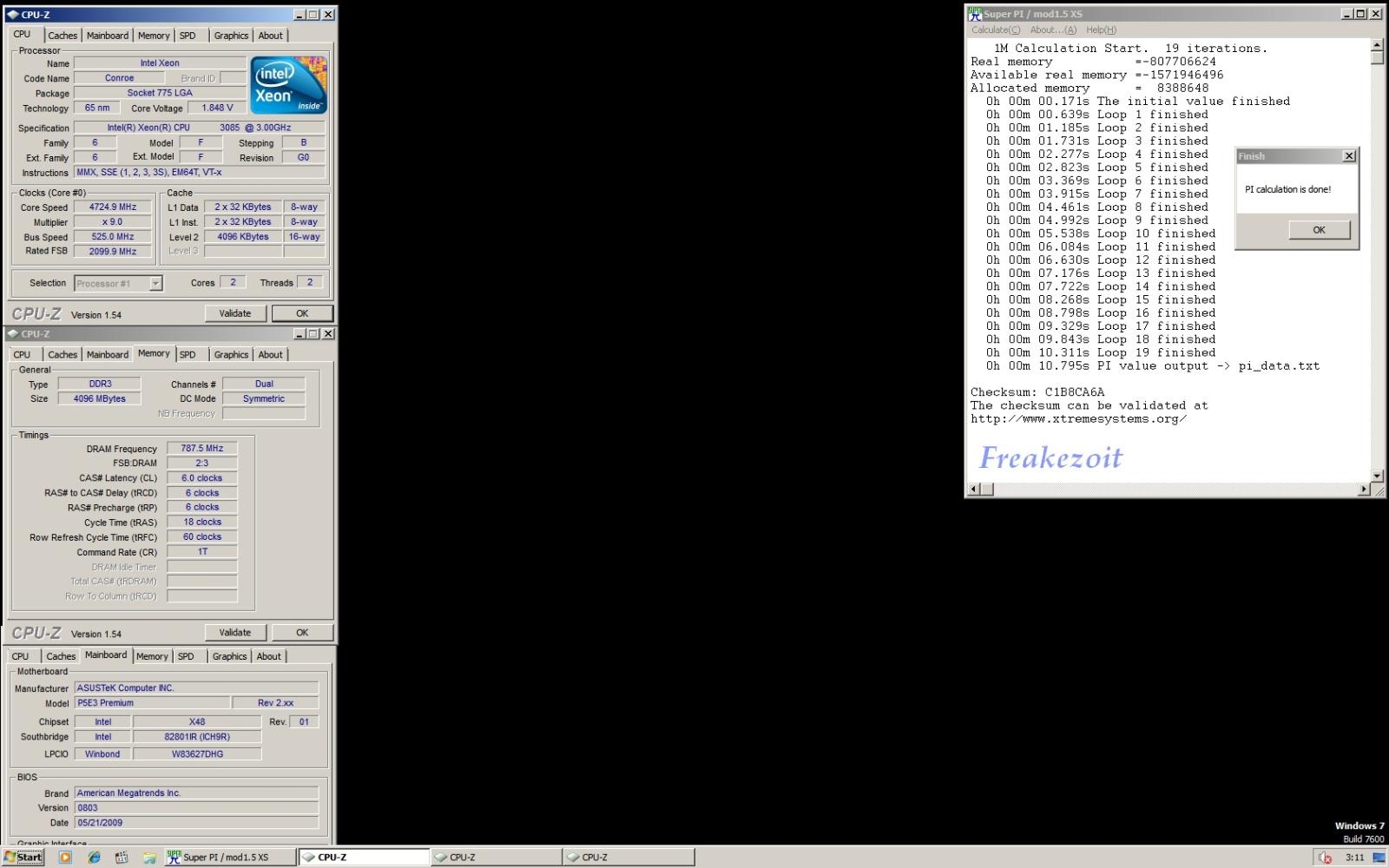Screen dimensions: 1389x868
Task: Click the Core Voltage value 1.848 V
Action: [217, 108]
